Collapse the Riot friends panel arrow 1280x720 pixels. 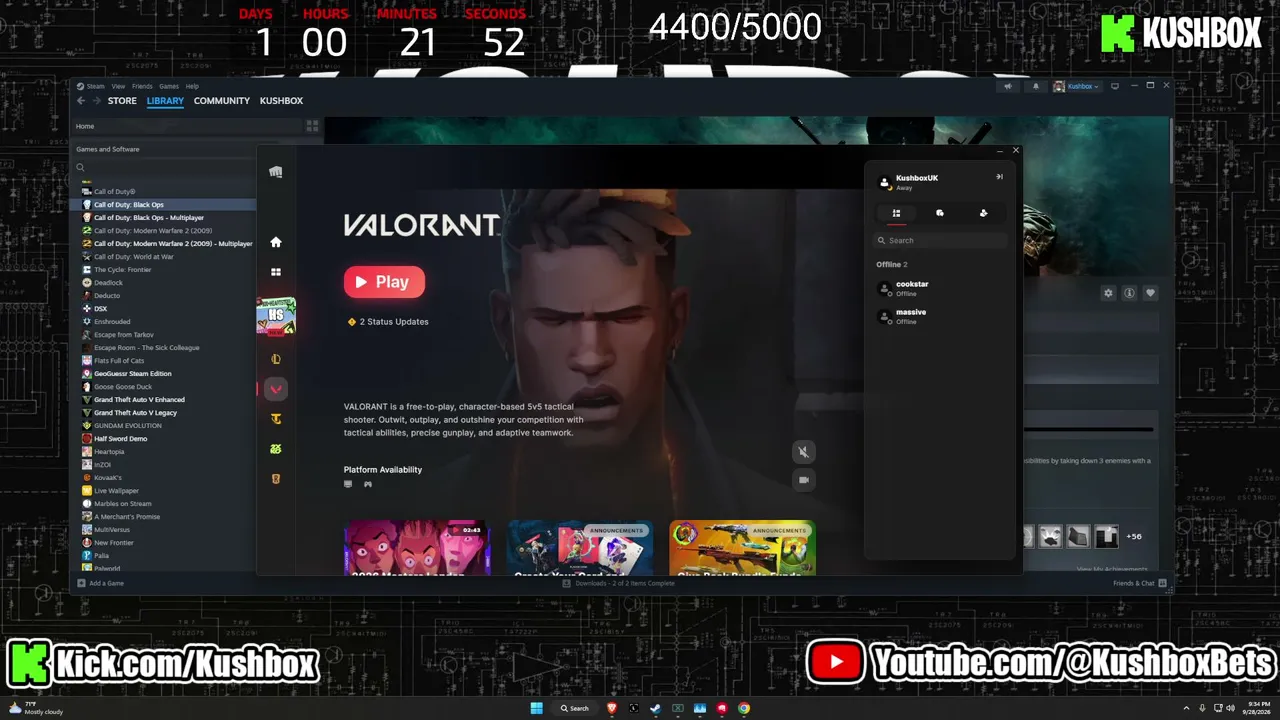point(999,177)
